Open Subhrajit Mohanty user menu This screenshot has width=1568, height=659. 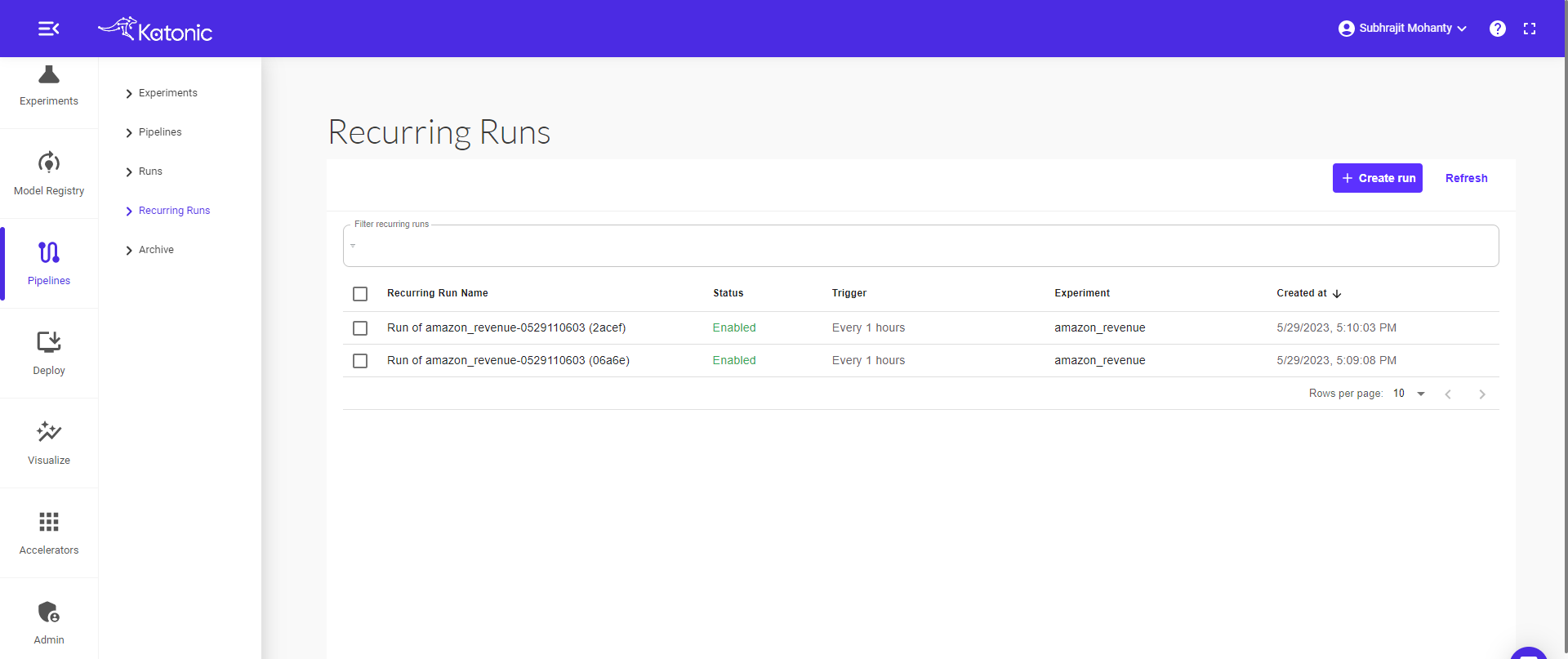coord(1403,29)
